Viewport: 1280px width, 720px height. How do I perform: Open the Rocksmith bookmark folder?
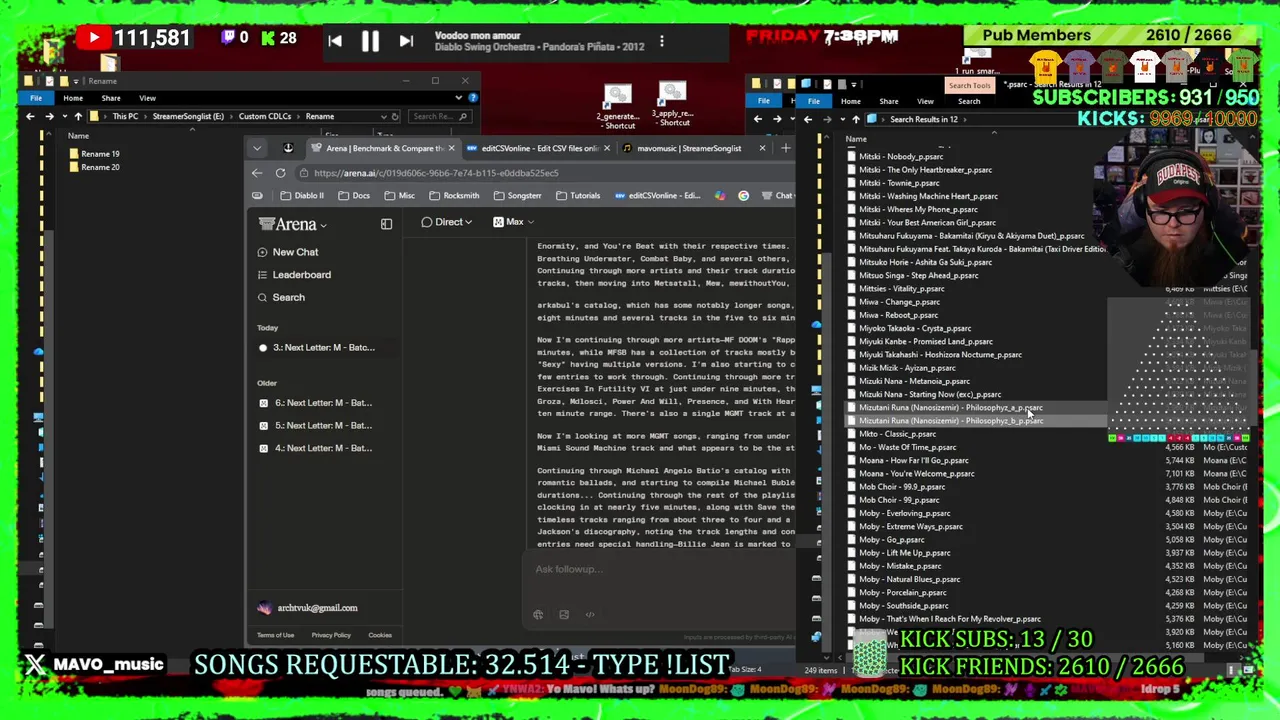tap(454, 196)
